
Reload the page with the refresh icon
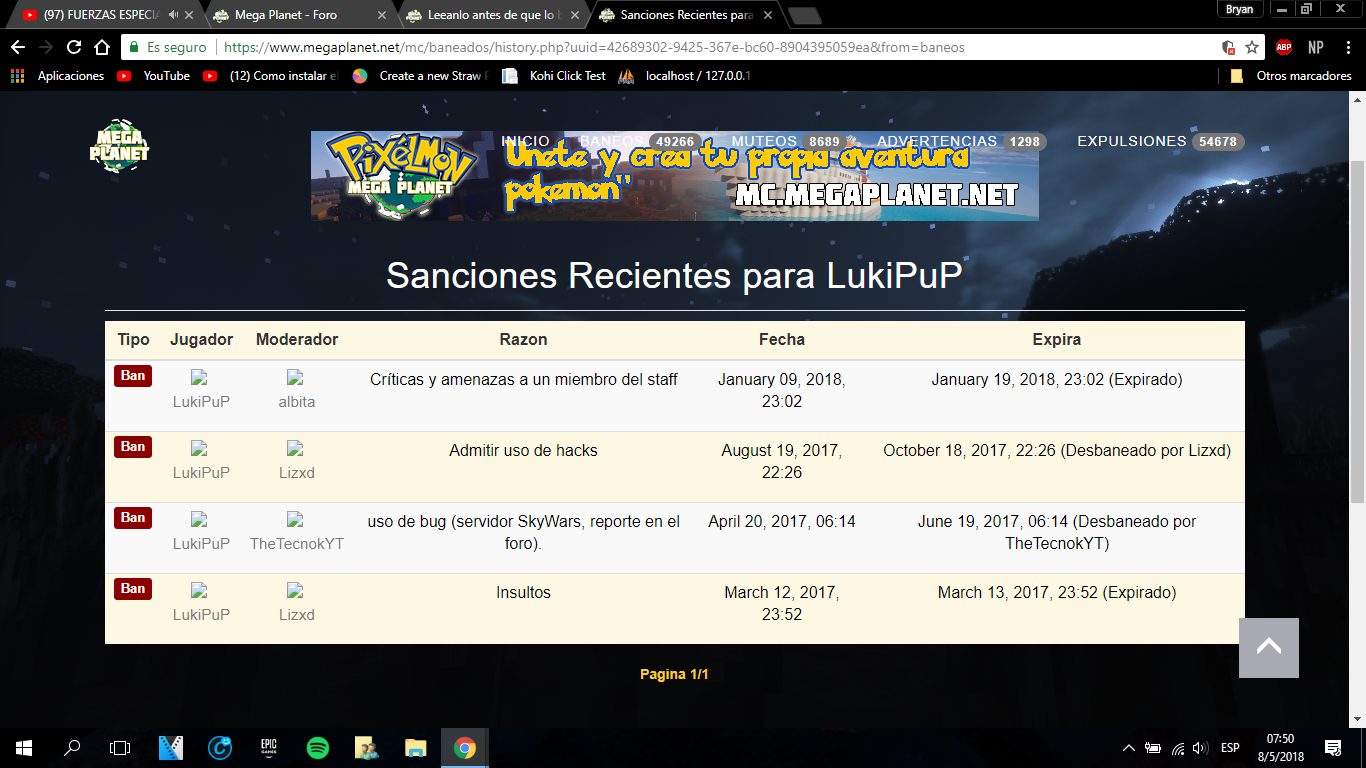pyautogui.click(x=74, y=47)
